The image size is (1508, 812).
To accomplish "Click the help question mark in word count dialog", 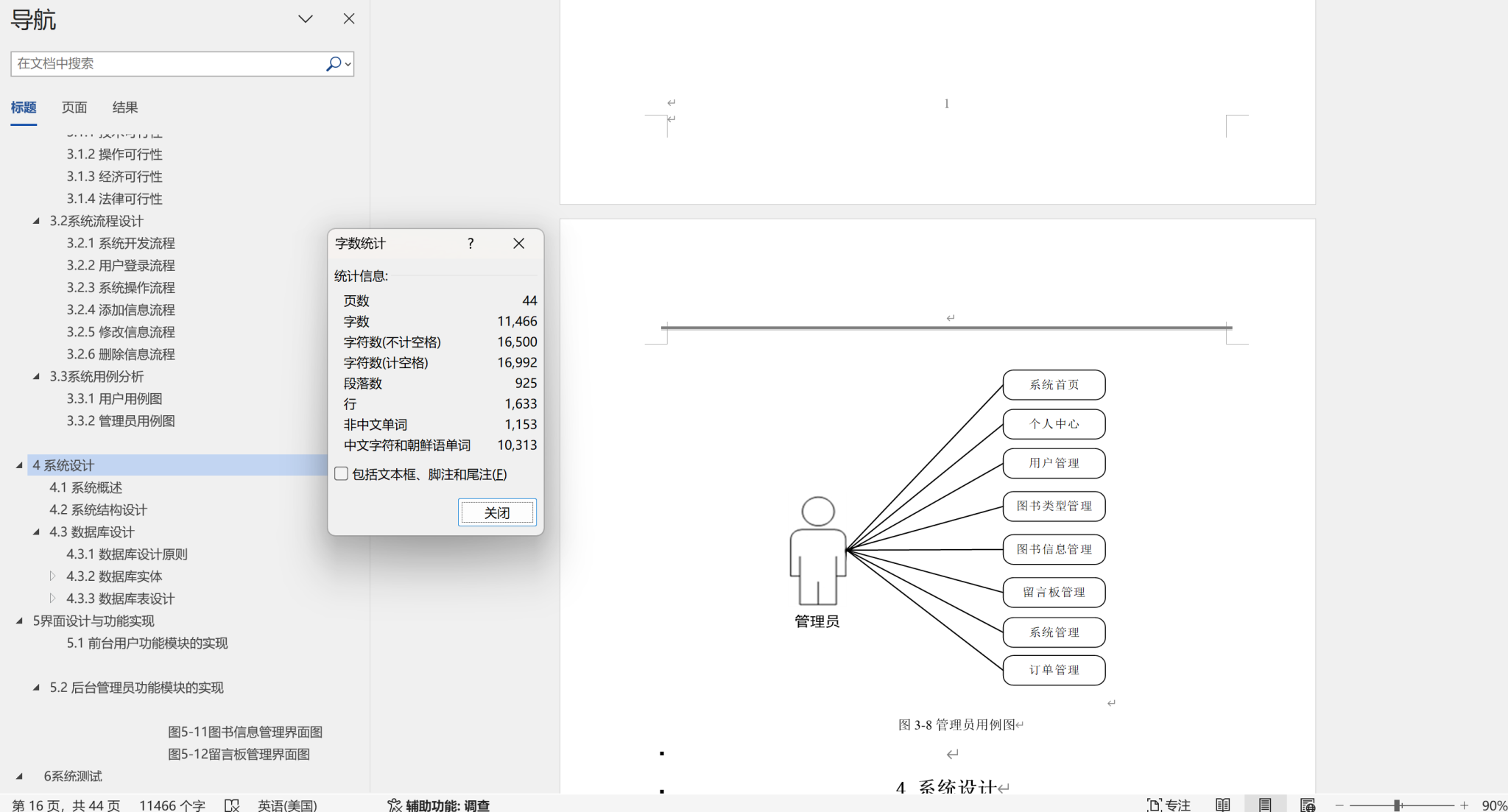I will click(x=471, y=244).
